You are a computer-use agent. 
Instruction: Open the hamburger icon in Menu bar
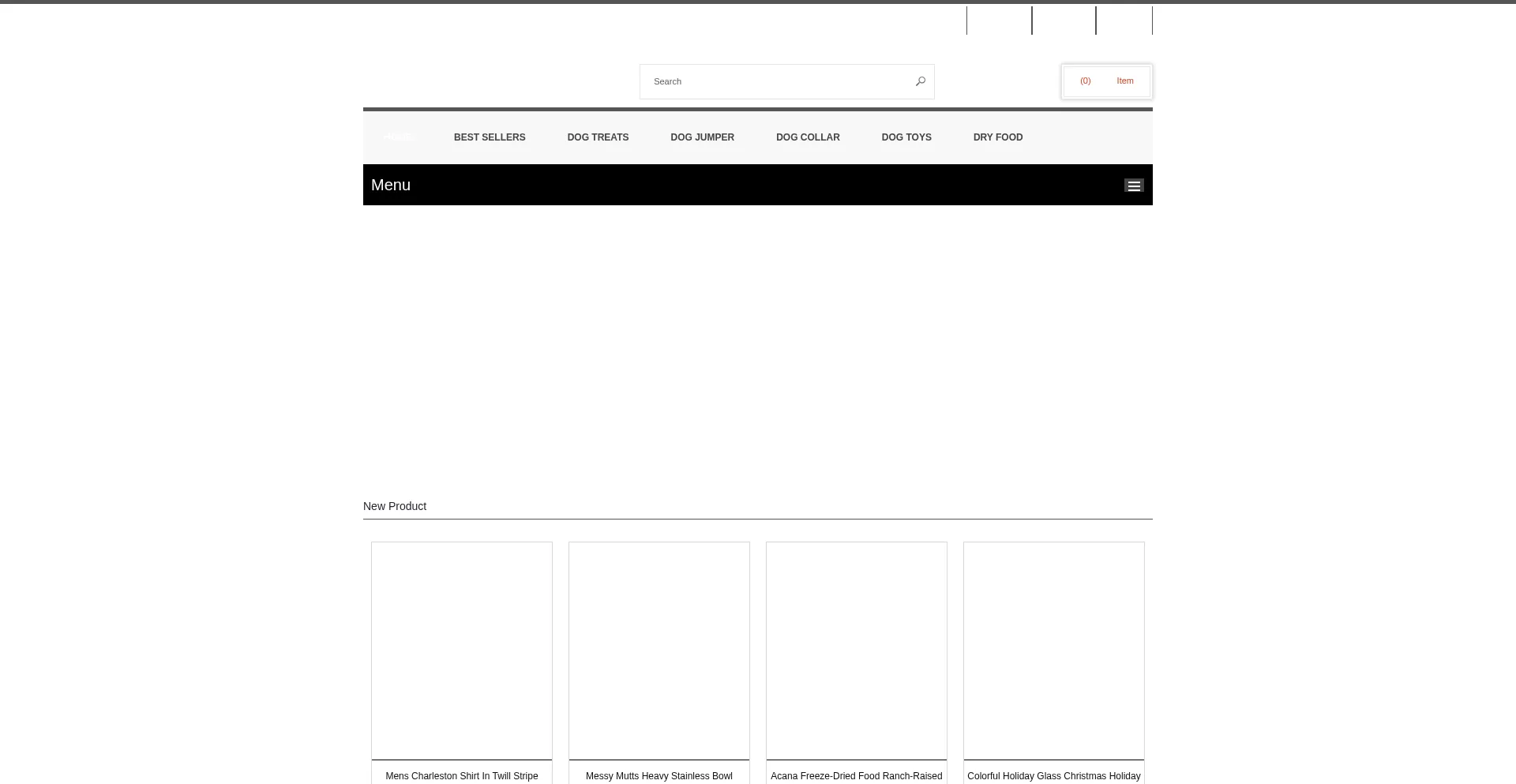click(1134, 186)
